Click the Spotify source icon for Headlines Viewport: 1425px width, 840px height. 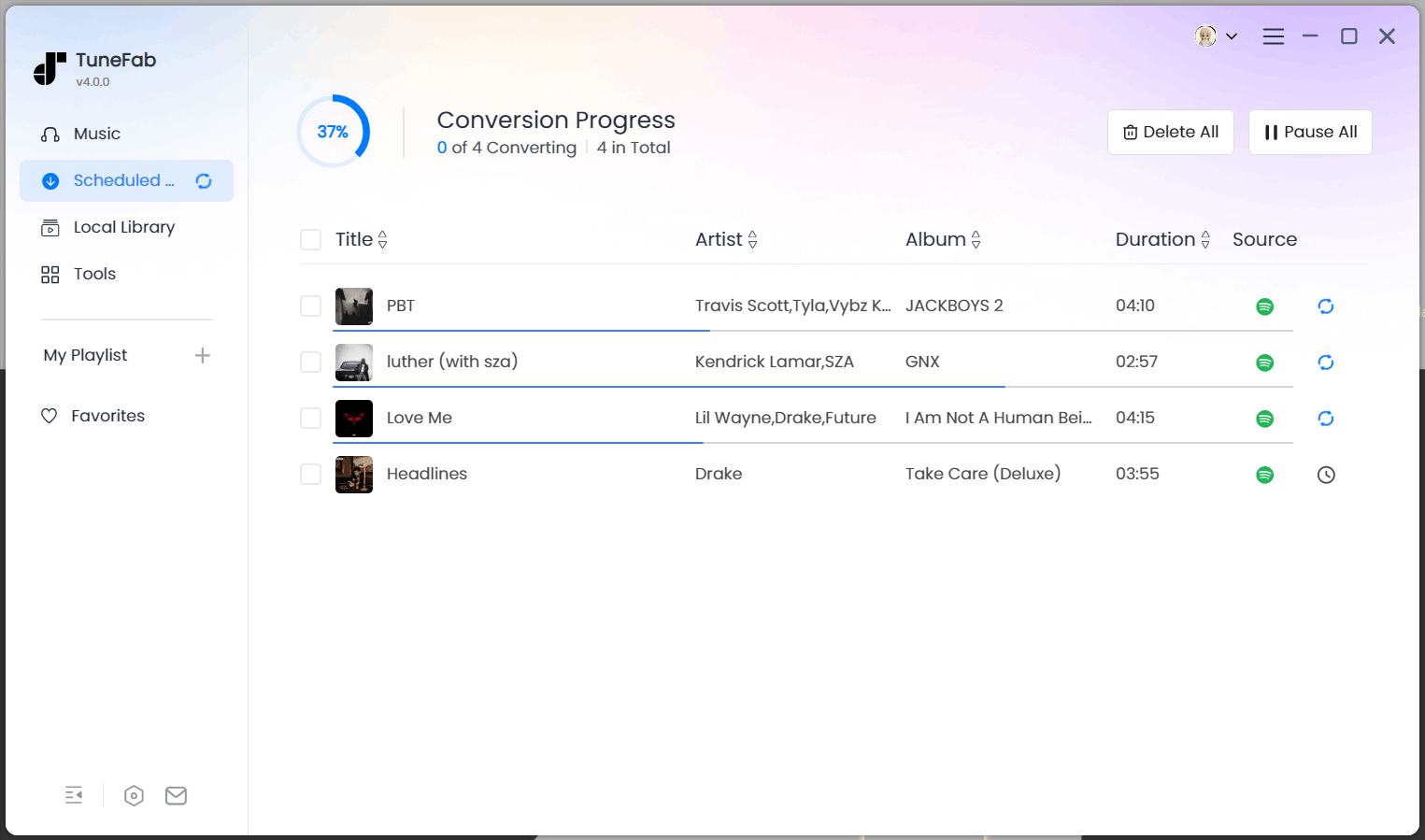[x=1265, y=475]
